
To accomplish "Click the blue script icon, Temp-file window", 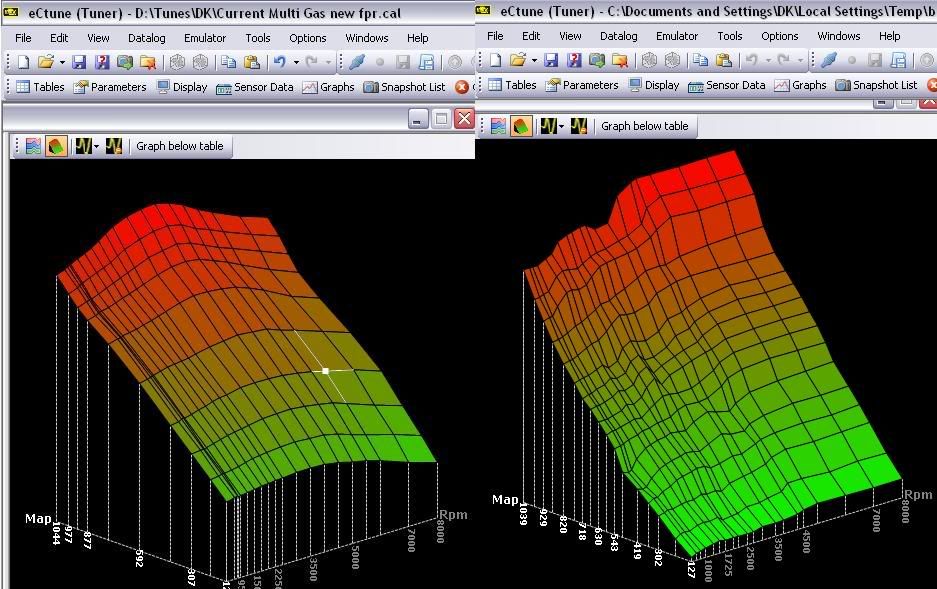I will pos(898,60).
